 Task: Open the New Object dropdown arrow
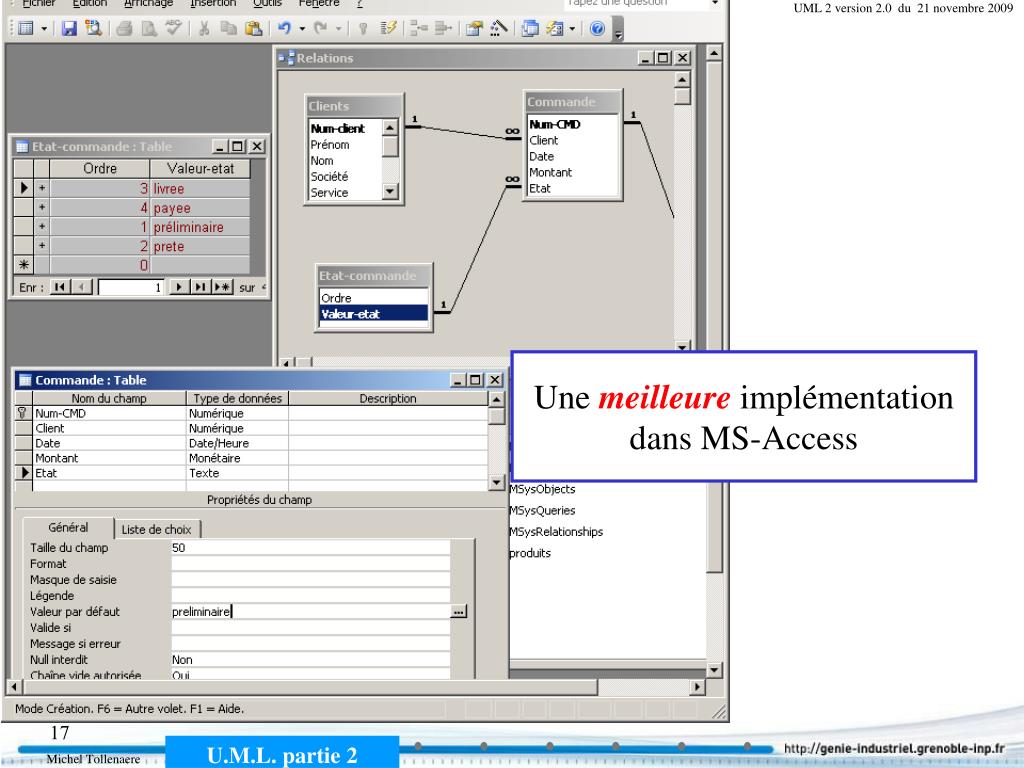[572, 29]
